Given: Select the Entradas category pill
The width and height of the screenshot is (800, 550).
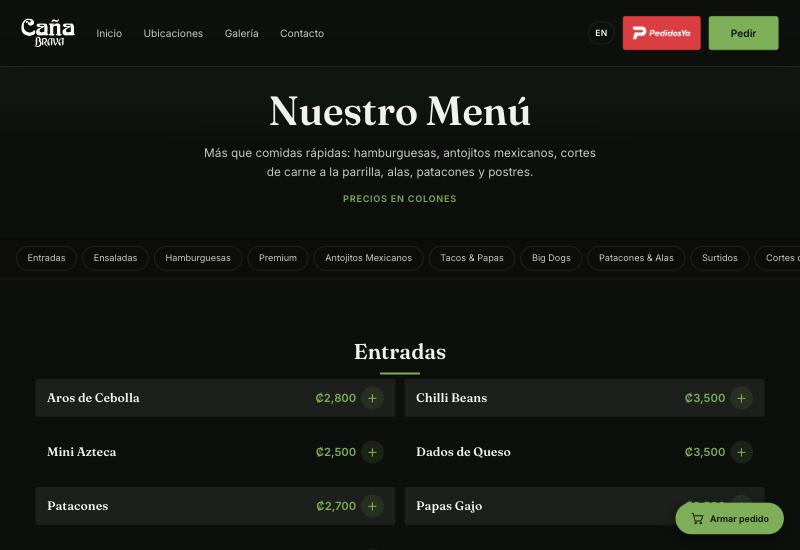Looking at the screenshot, I should point(46,258).
